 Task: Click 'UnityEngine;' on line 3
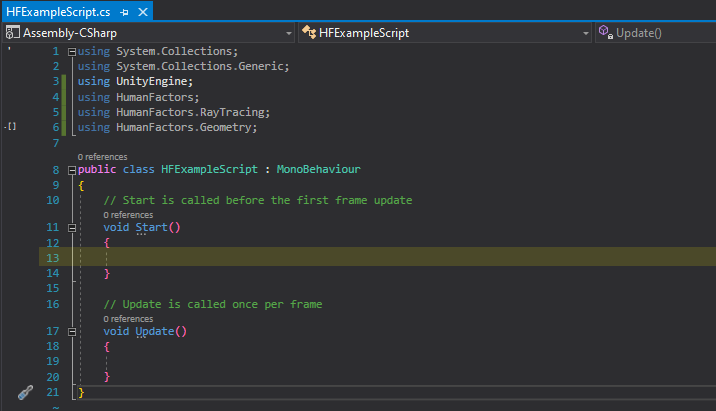(155, 81)
